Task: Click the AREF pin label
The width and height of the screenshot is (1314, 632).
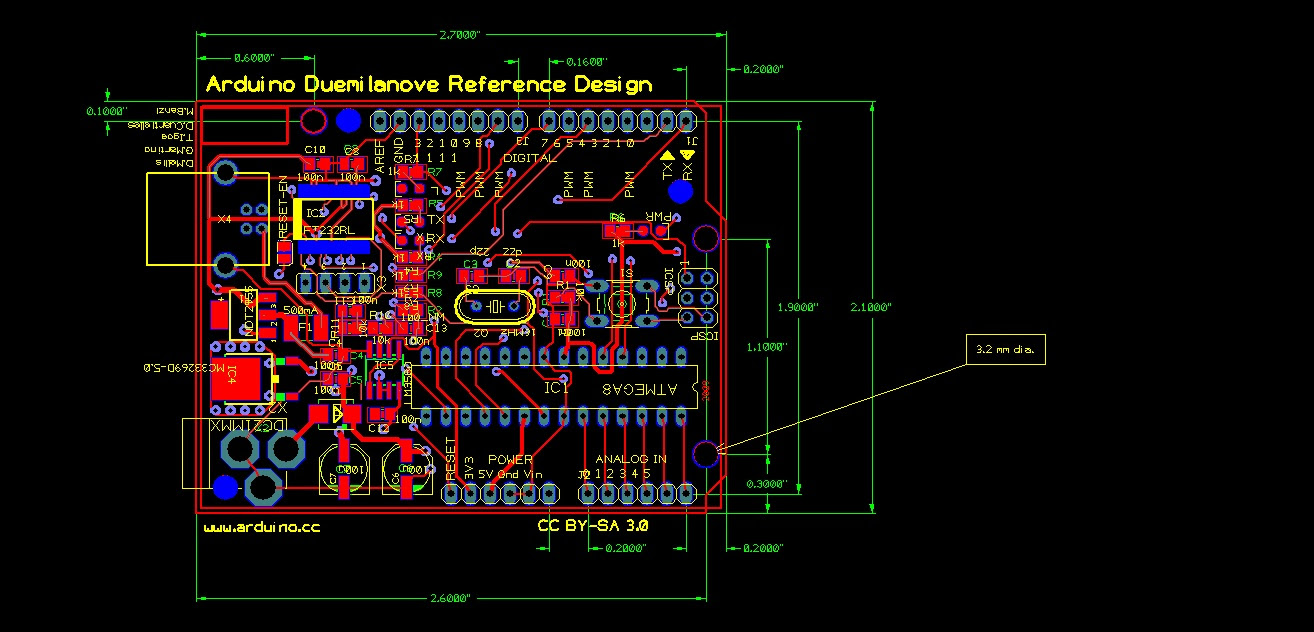Action: [380, 157]
